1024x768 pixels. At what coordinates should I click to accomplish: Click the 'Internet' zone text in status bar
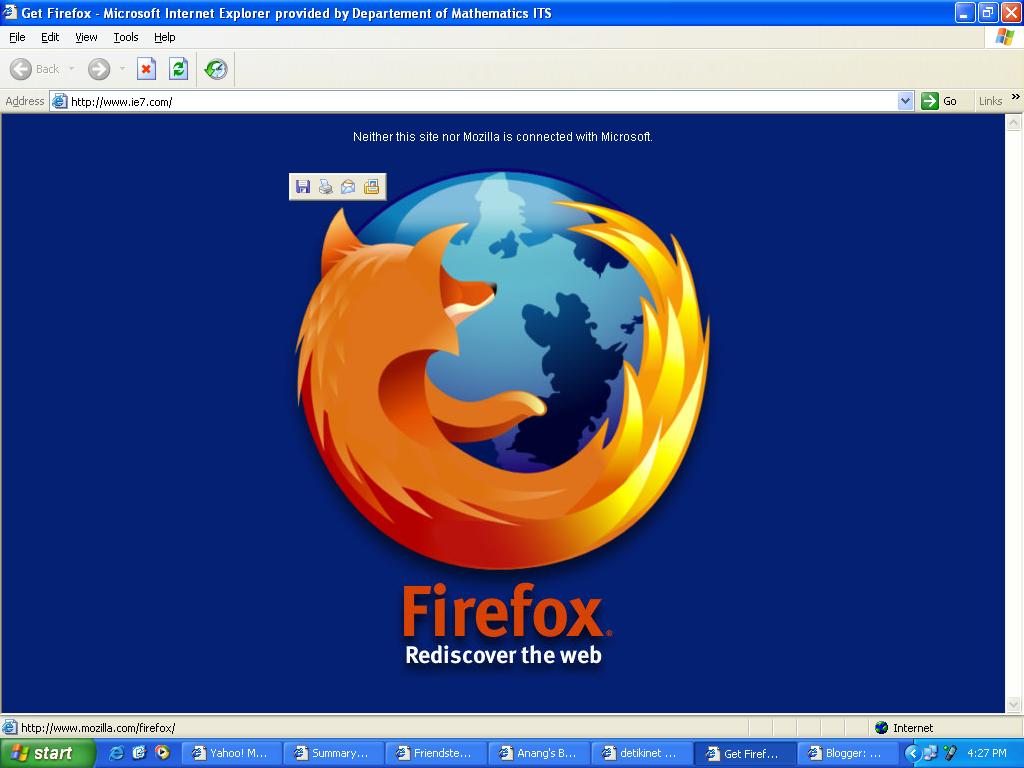(913, 728)
